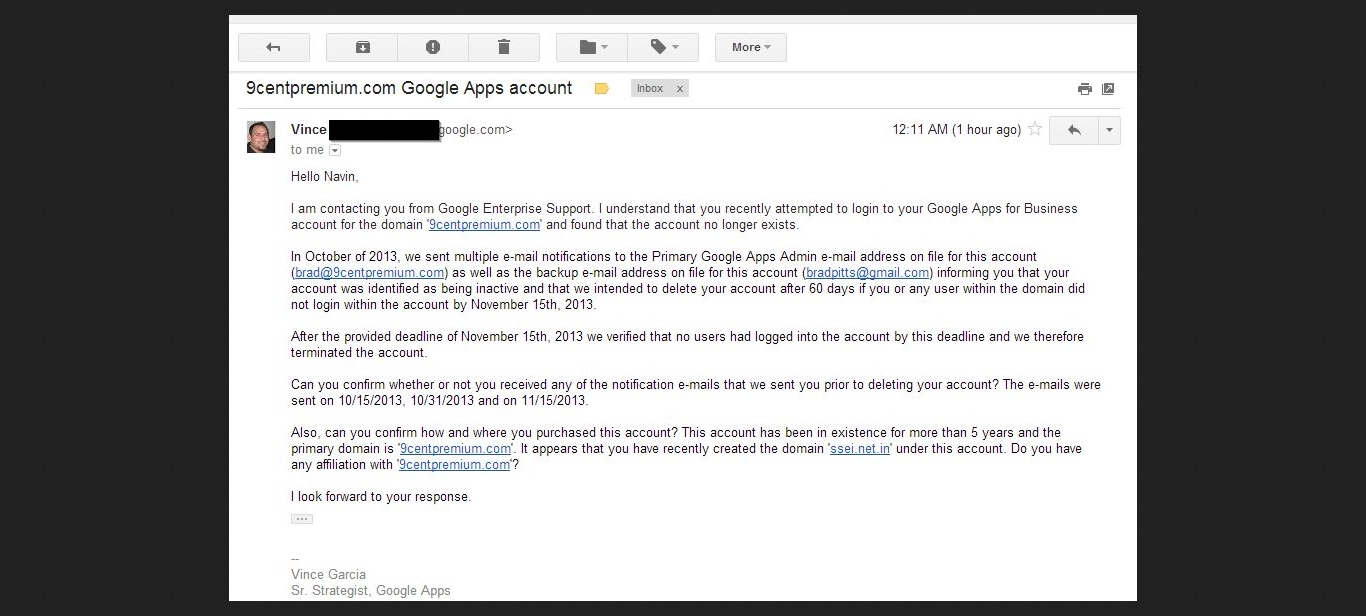The image size is (1366, 616).
Task: Show details beside 'to me'
Action: click(335, 150)
